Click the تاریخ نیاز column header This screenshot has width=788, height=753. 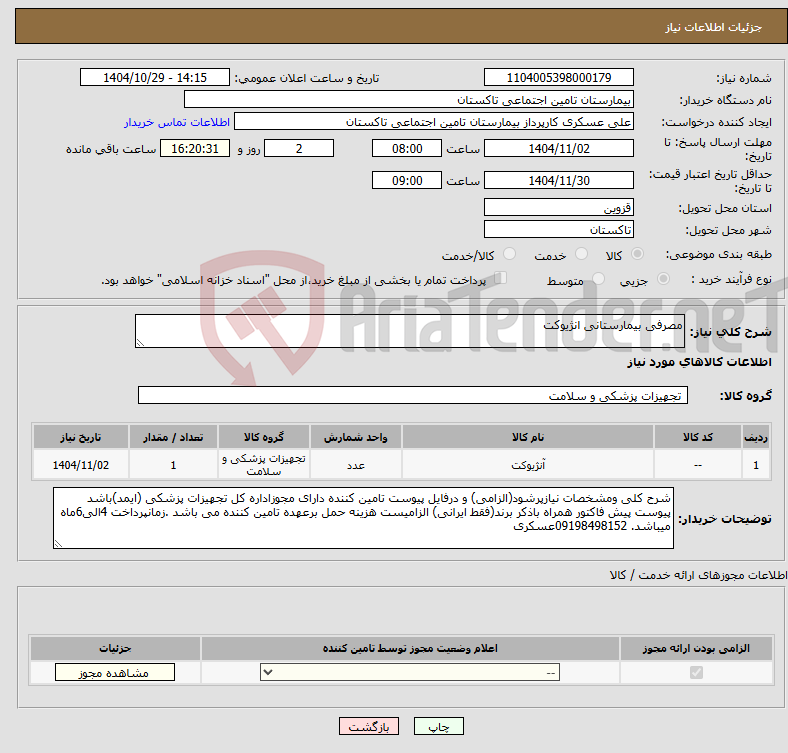(81, 437)
